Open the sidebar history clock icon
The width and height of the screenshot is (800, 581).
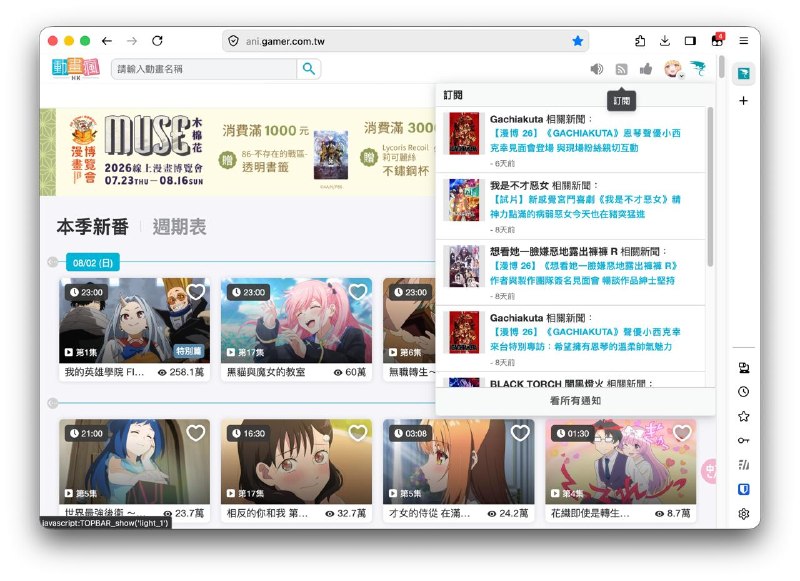tap(743, 392)
